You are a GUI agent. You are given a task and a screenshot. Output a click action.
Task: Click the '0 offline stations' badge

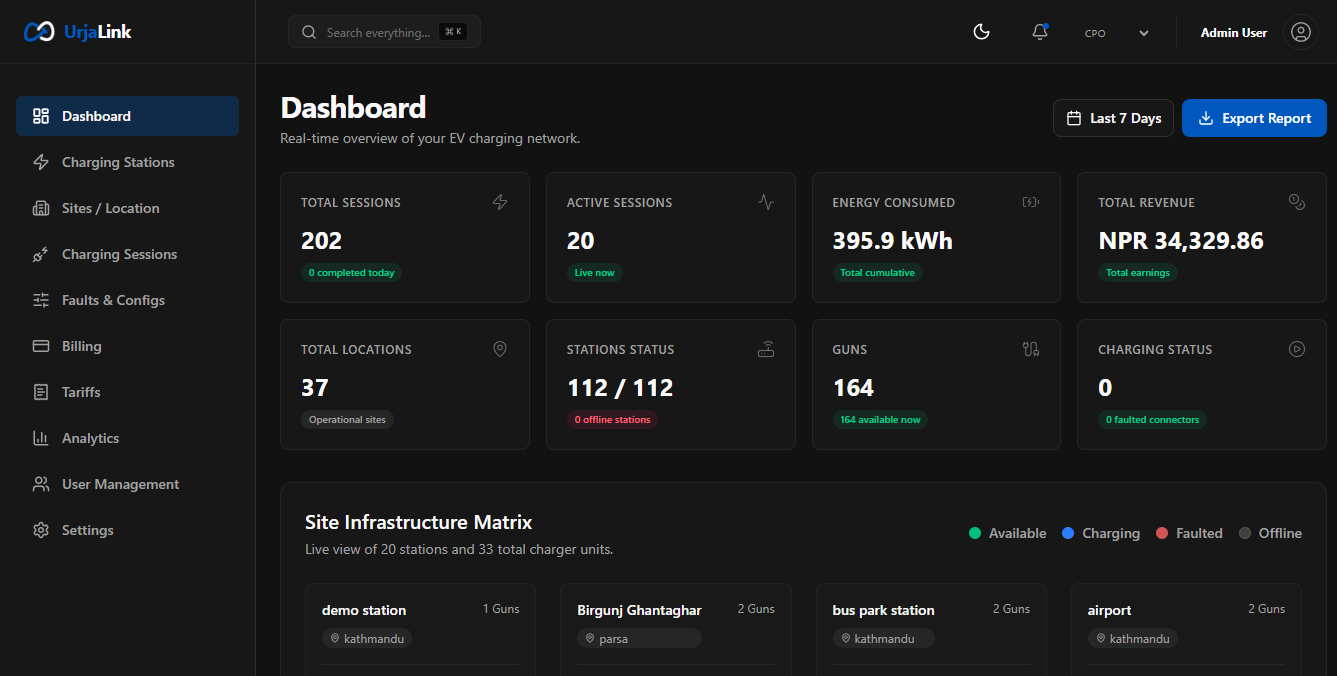click(612, 419)
